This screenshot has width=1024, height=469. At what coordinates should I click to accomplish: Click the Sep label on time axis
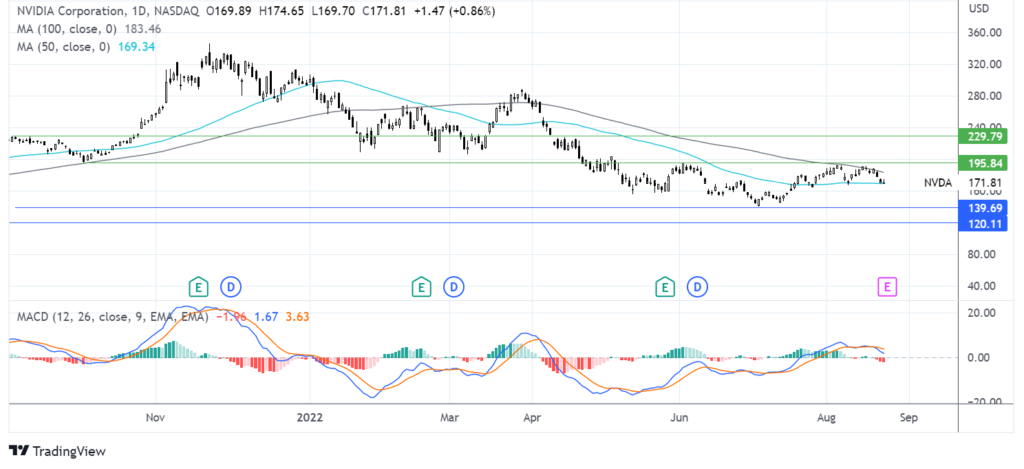click(x=908, y=417)
